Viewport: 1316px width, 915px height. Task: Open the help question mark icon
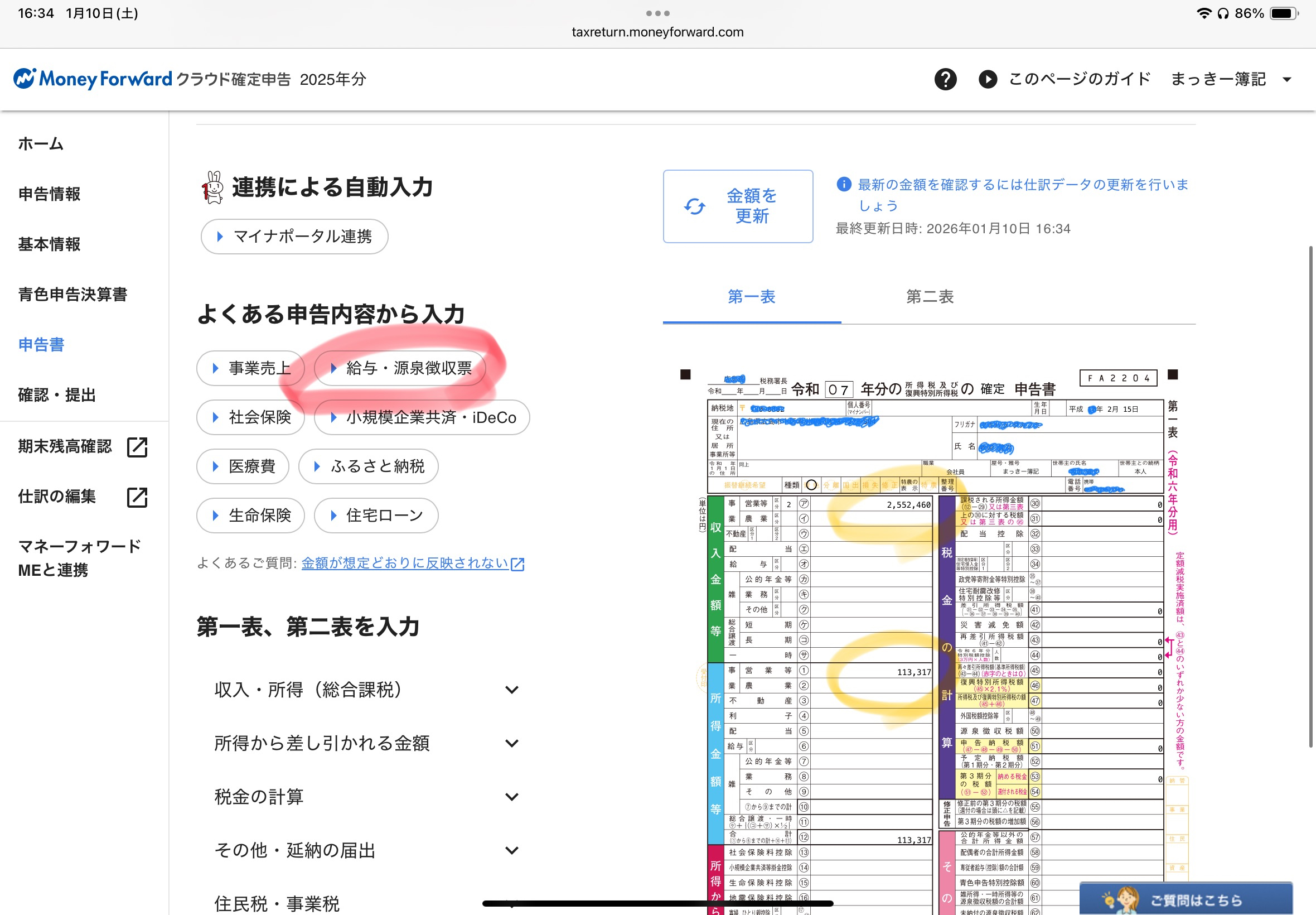[945, 79]
